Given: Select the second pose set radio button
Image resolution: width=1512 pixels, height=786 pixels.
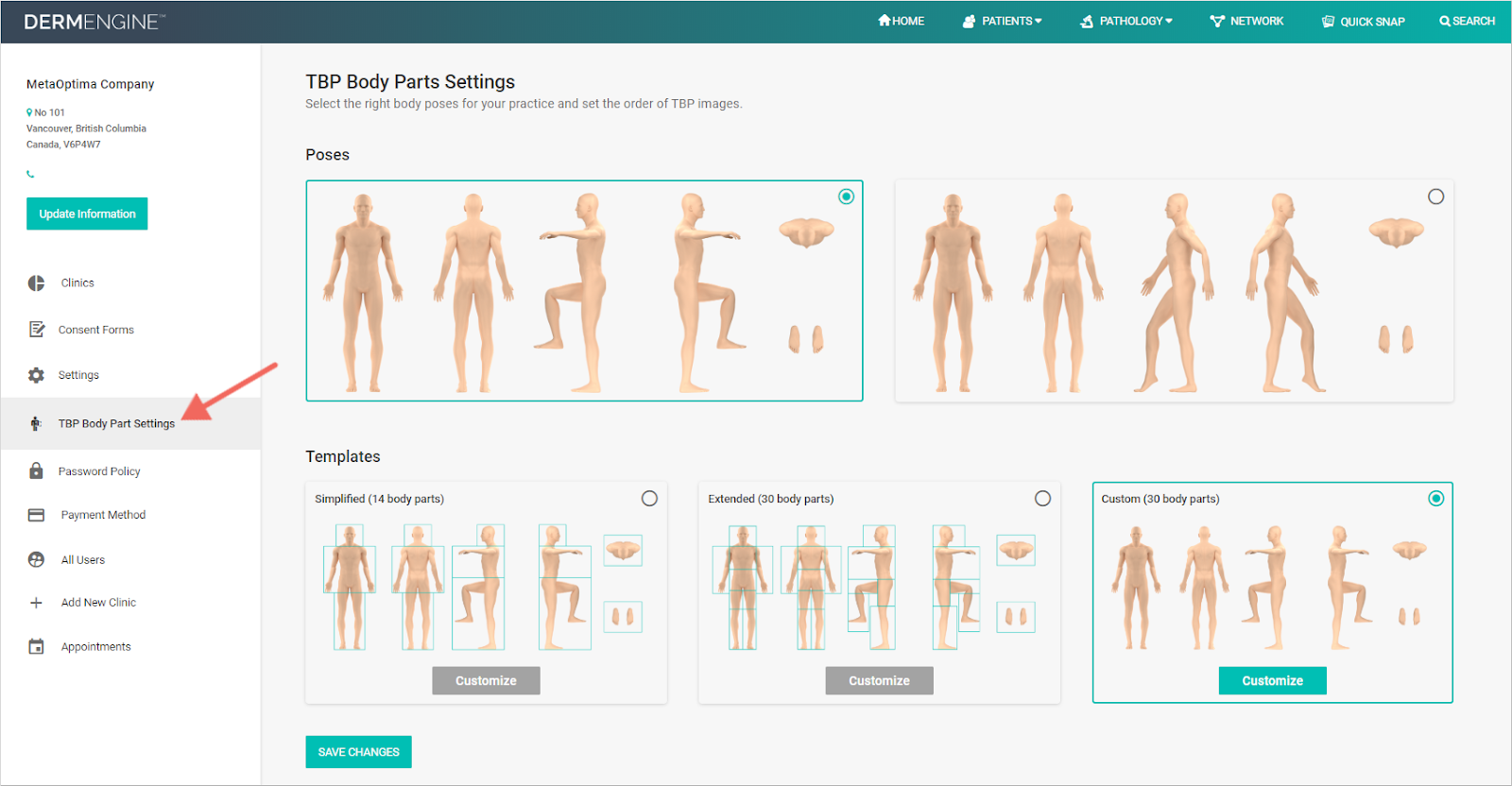Looking at the screenshot, I should click(1435, 196).
